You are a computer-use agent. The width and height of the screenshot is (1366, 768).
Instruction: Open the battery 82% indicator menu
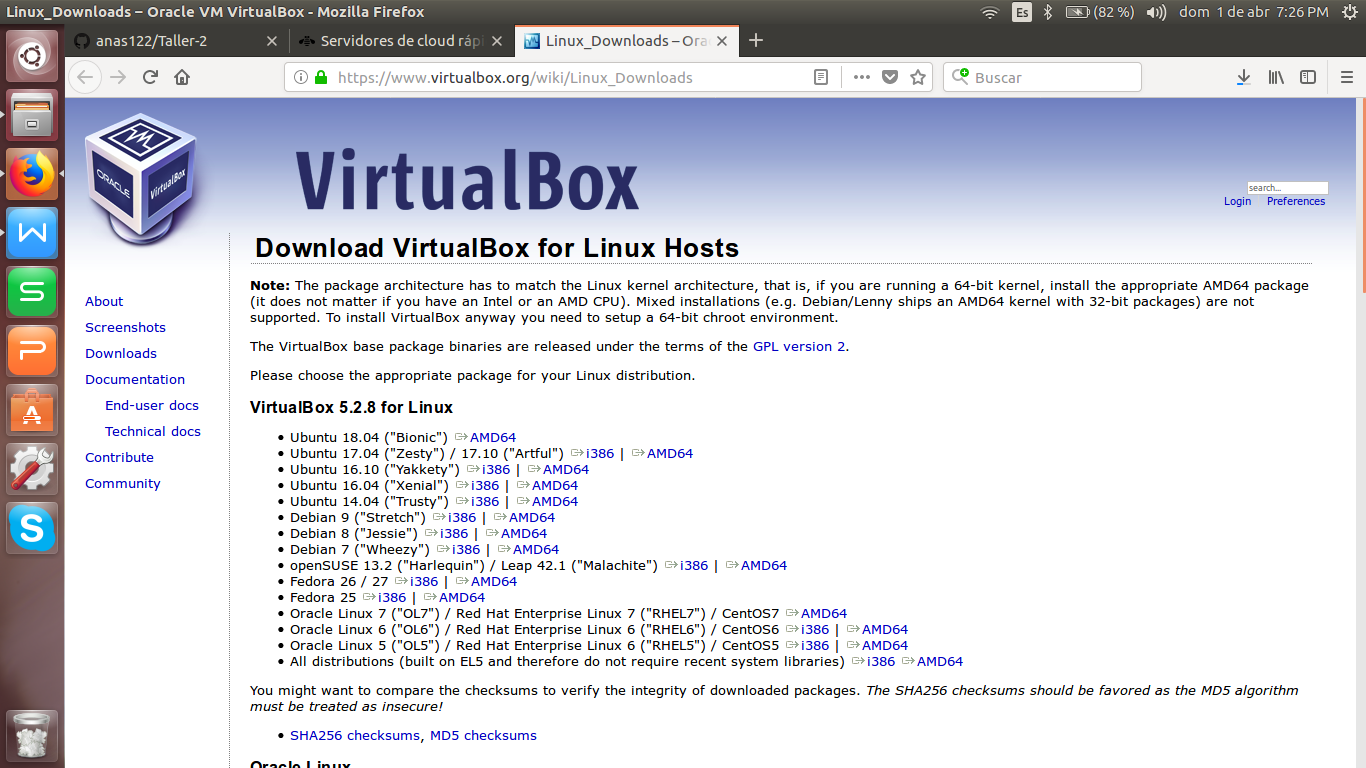coord(1100,12)
